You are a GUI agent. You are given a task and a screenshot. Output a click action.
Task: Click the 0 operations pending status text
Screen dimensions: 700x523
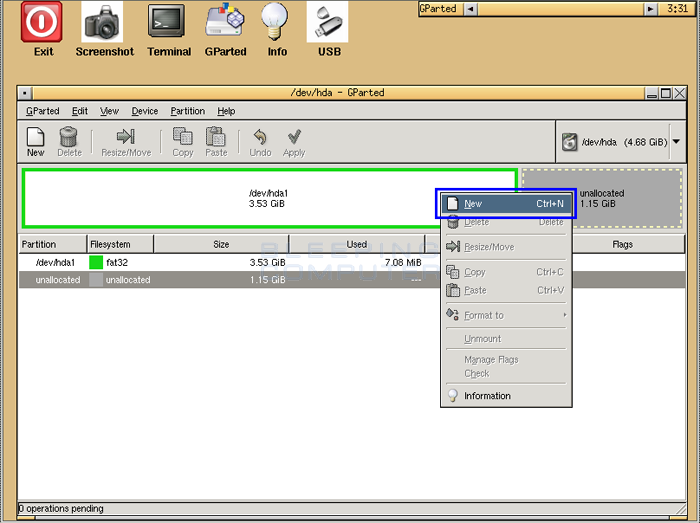[x=61, y=508]
